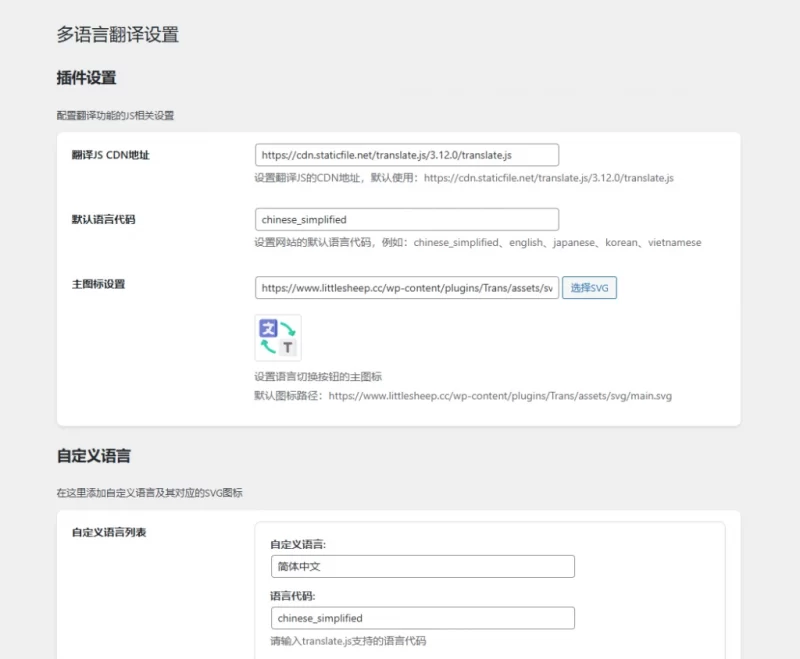Select the main.svg language switch icon thumbnail

[x=276, y=337]
